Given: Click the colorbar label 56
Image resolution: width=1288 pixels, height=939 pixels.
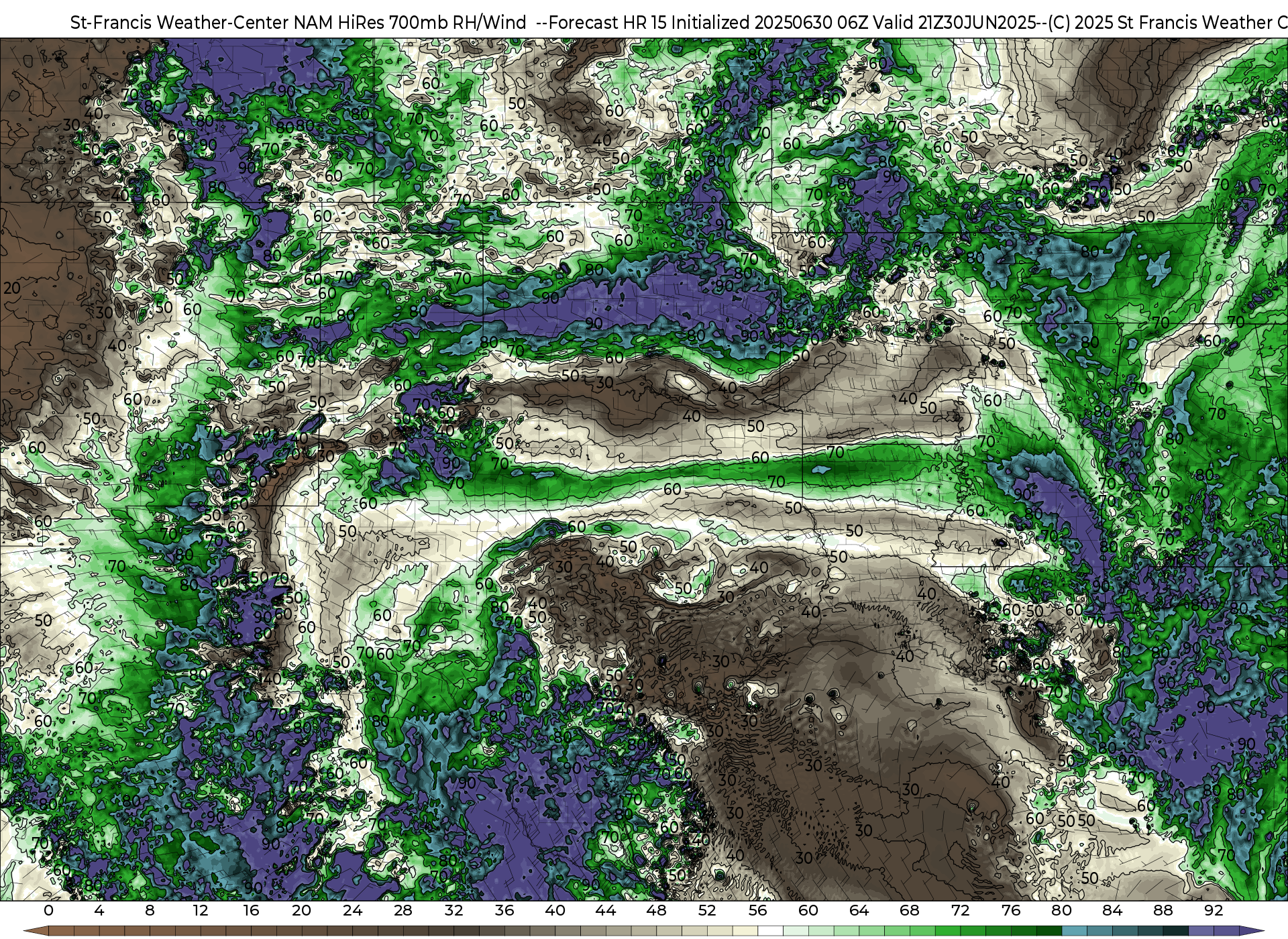Looking at the screenshot, I should [758, 910].
